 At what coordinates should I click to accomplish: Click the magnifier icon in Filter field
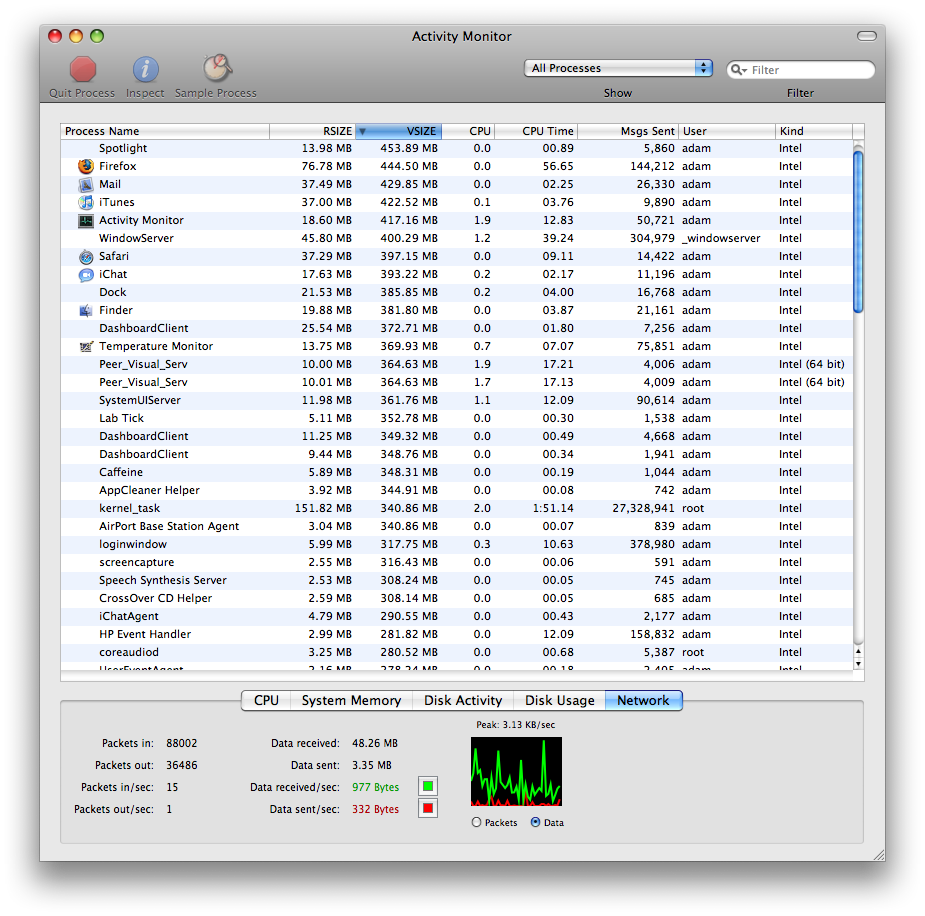[x=739, y=70]
